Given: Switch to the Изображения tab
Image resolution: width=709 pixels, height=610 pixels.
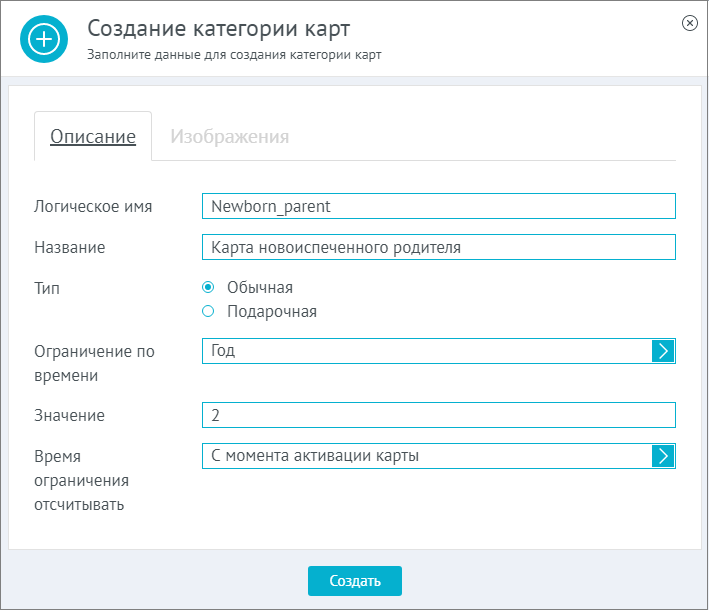Looking at the screenshot, I should coord(229,136).
